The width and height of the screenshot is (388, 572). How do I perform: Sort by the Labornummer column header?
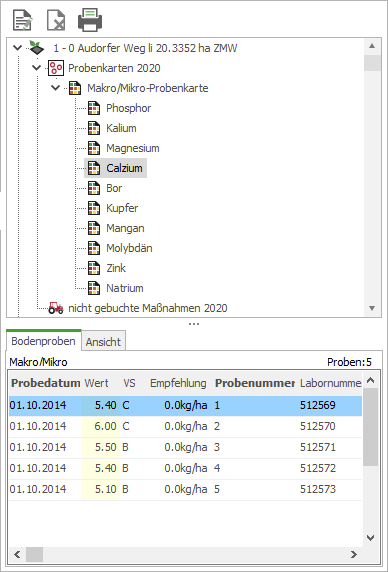330,383
